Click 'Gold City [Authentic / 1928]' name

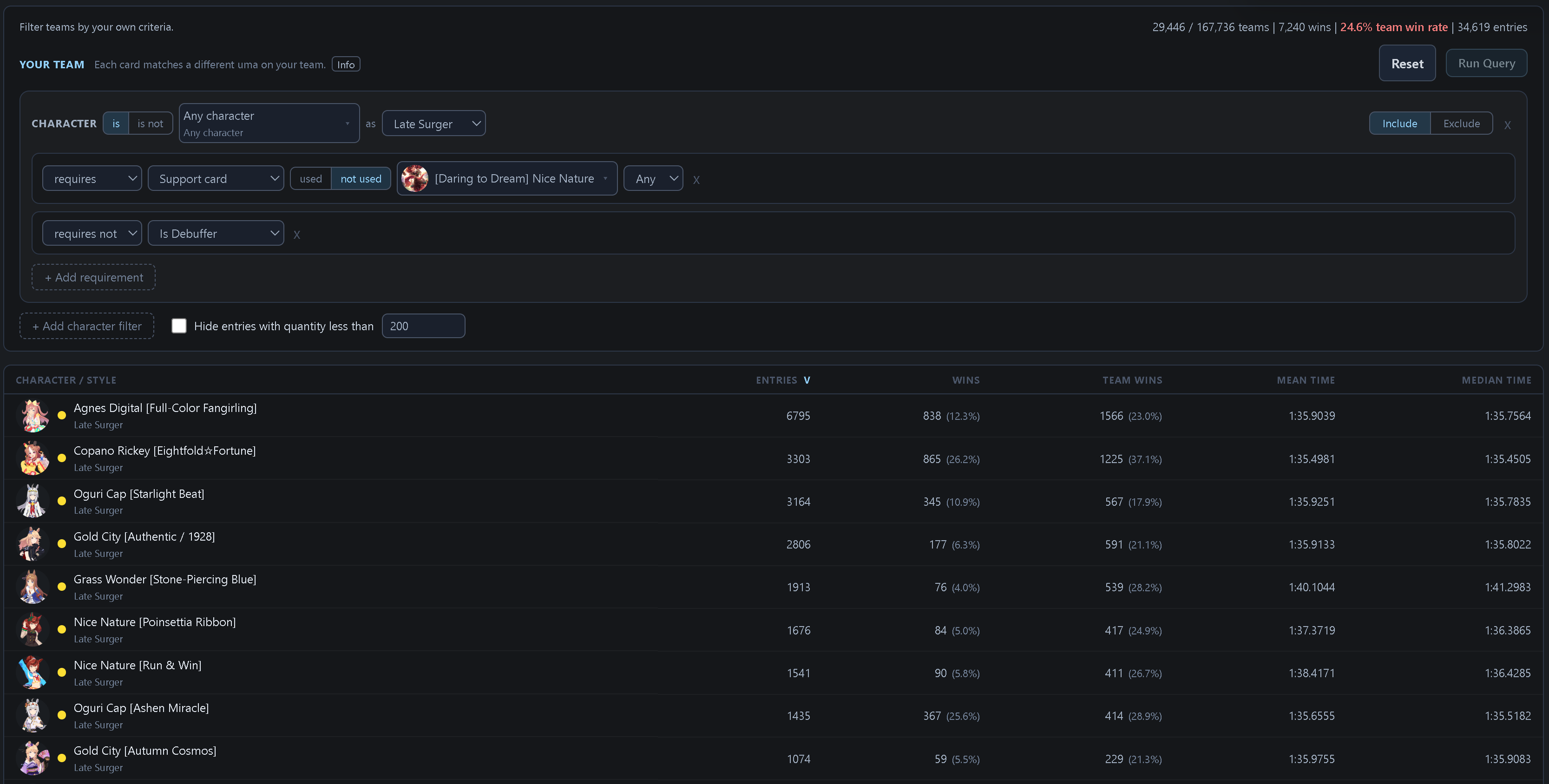click(144, 536)
